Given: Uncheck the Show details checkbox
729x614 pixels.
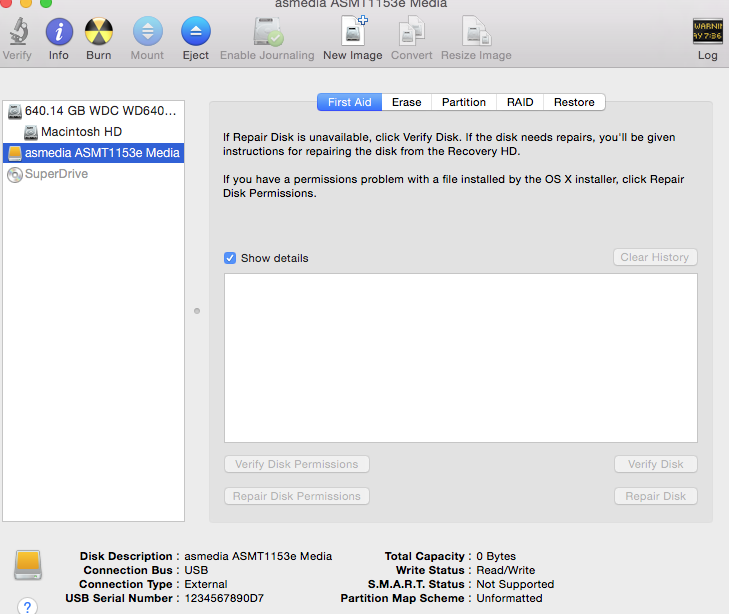Looking at the screenshot, I should 230,258.
